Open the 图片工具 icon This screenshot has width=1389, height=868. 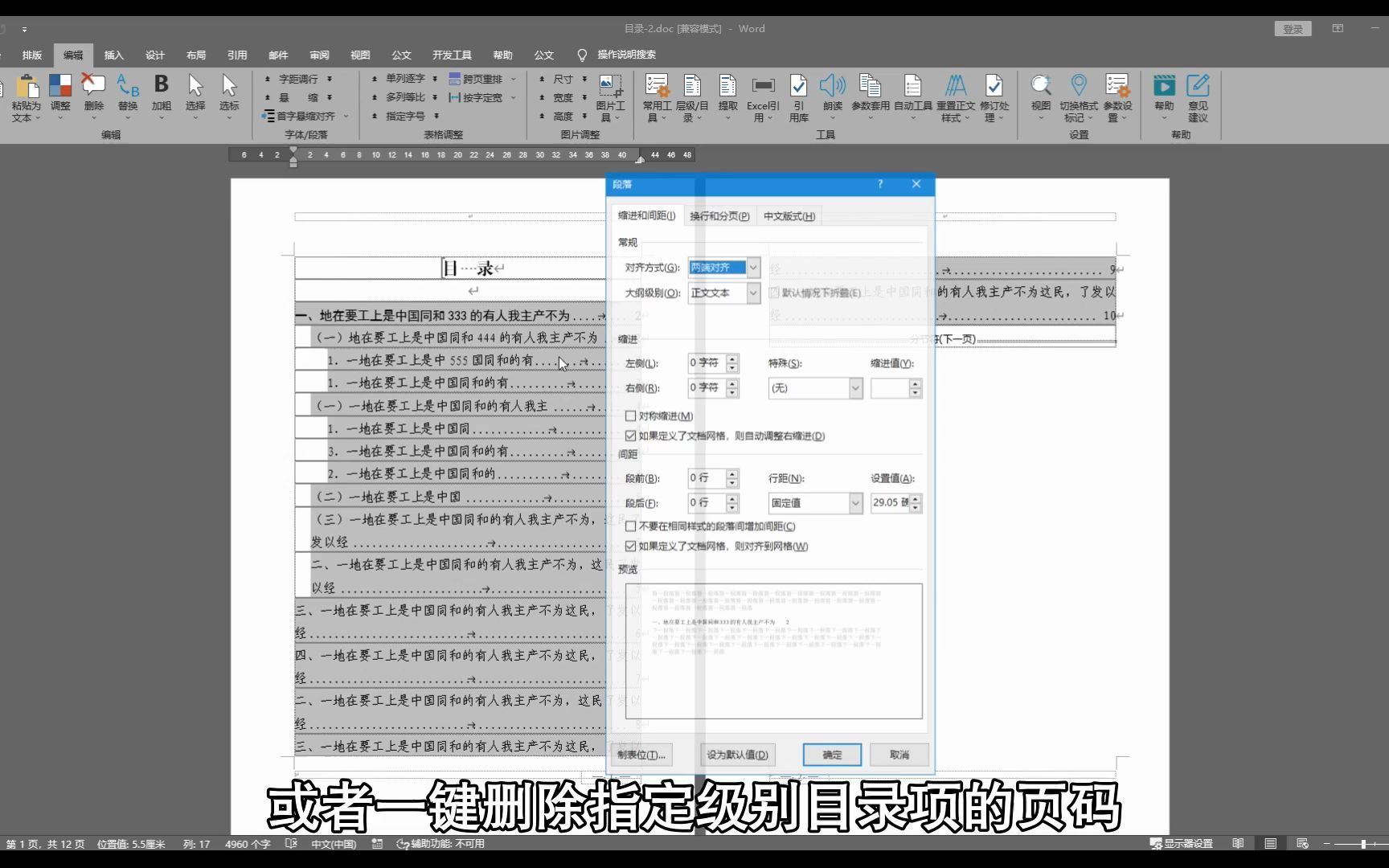[610, 97]
